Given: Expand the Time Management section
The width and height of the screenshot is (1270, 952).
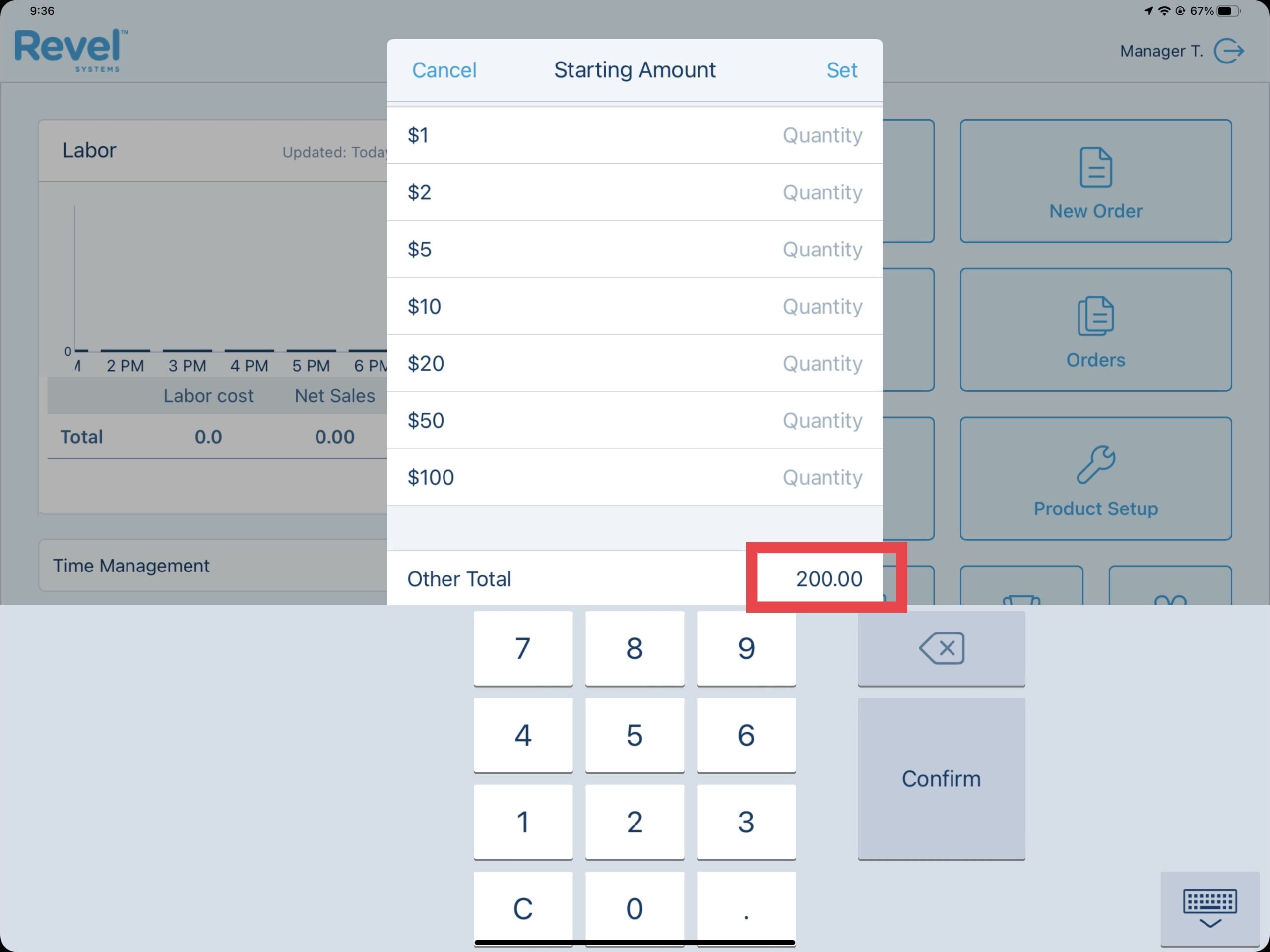Looking at the screenshot, I should coord(132,565).
